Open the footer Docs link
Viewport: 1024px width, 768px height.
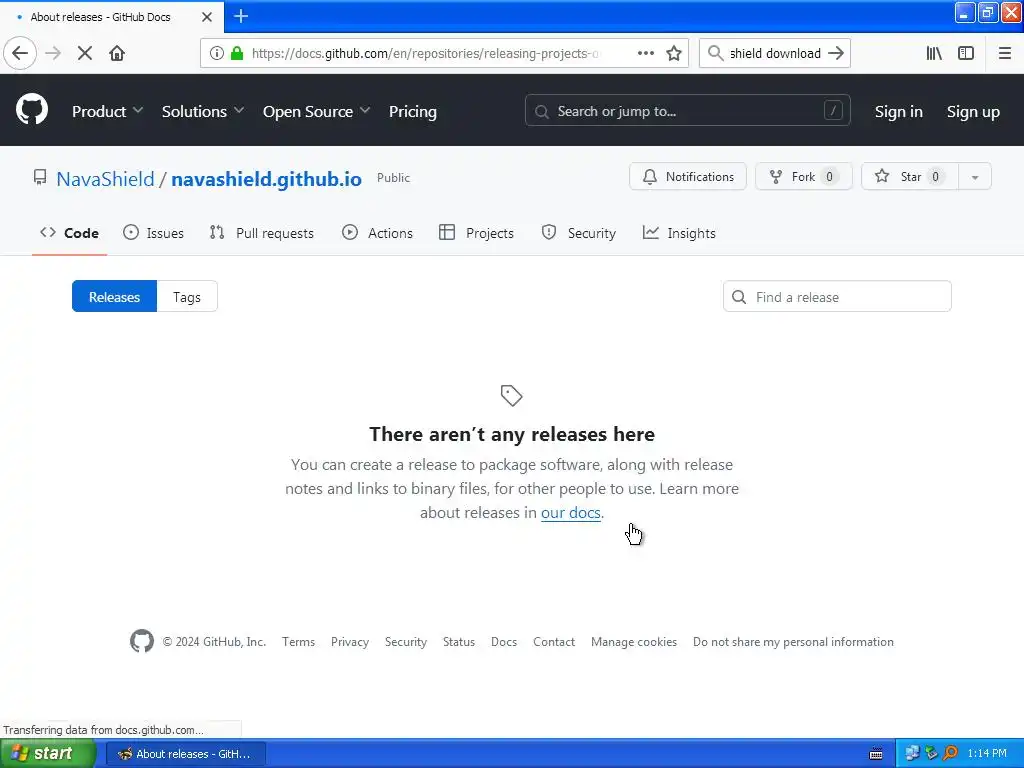point(504,642)
